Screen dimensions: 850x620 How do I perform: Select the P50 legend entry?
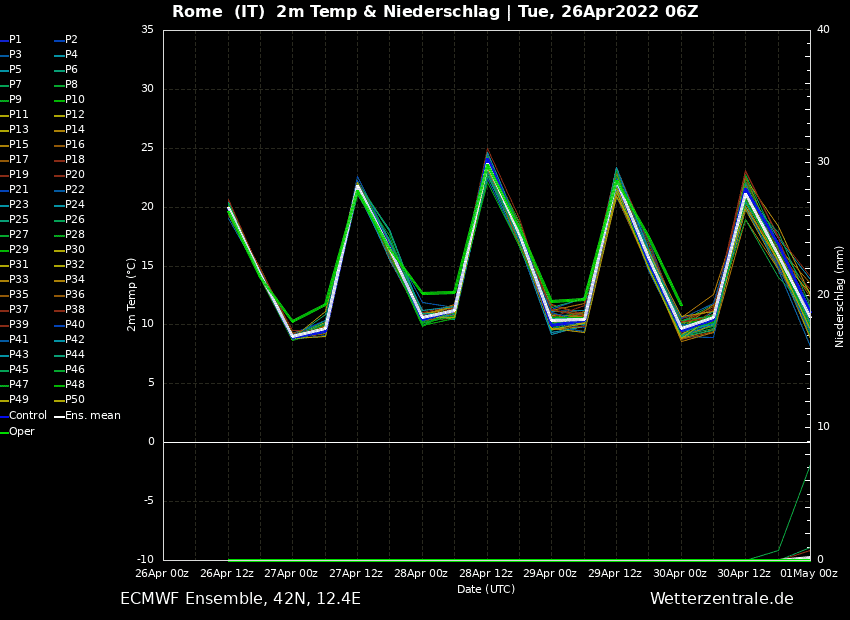(x=70, y=399)
